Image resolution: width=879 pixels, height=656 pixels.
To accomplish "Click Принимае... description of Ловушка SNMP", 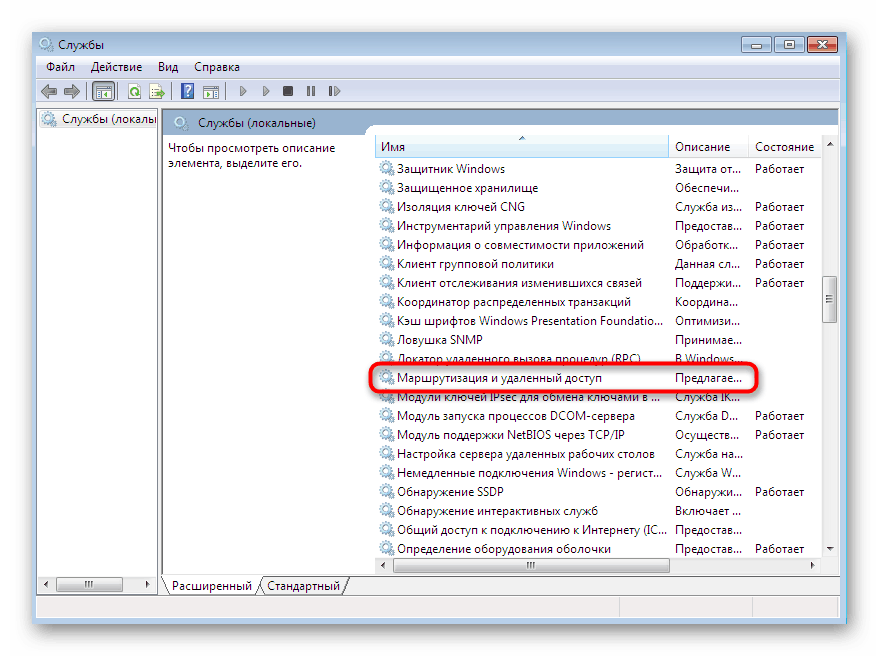I will point(708,340).
